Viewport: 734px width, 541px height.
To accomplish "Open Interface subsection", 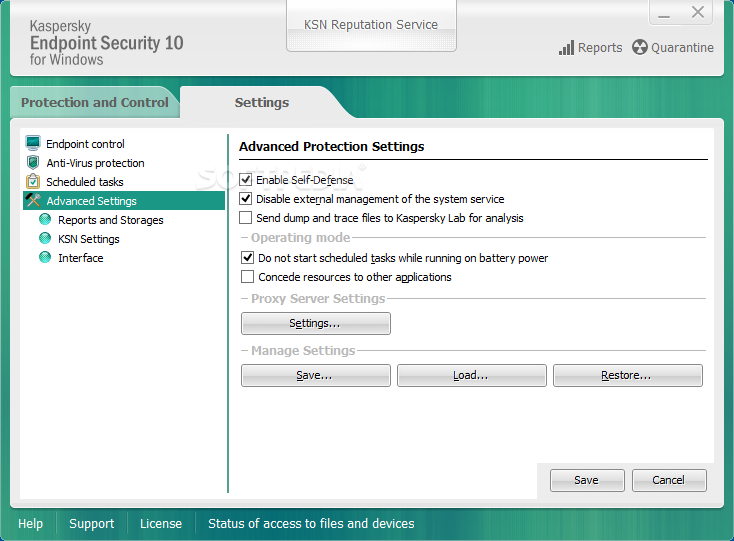I will click(81, 258).
